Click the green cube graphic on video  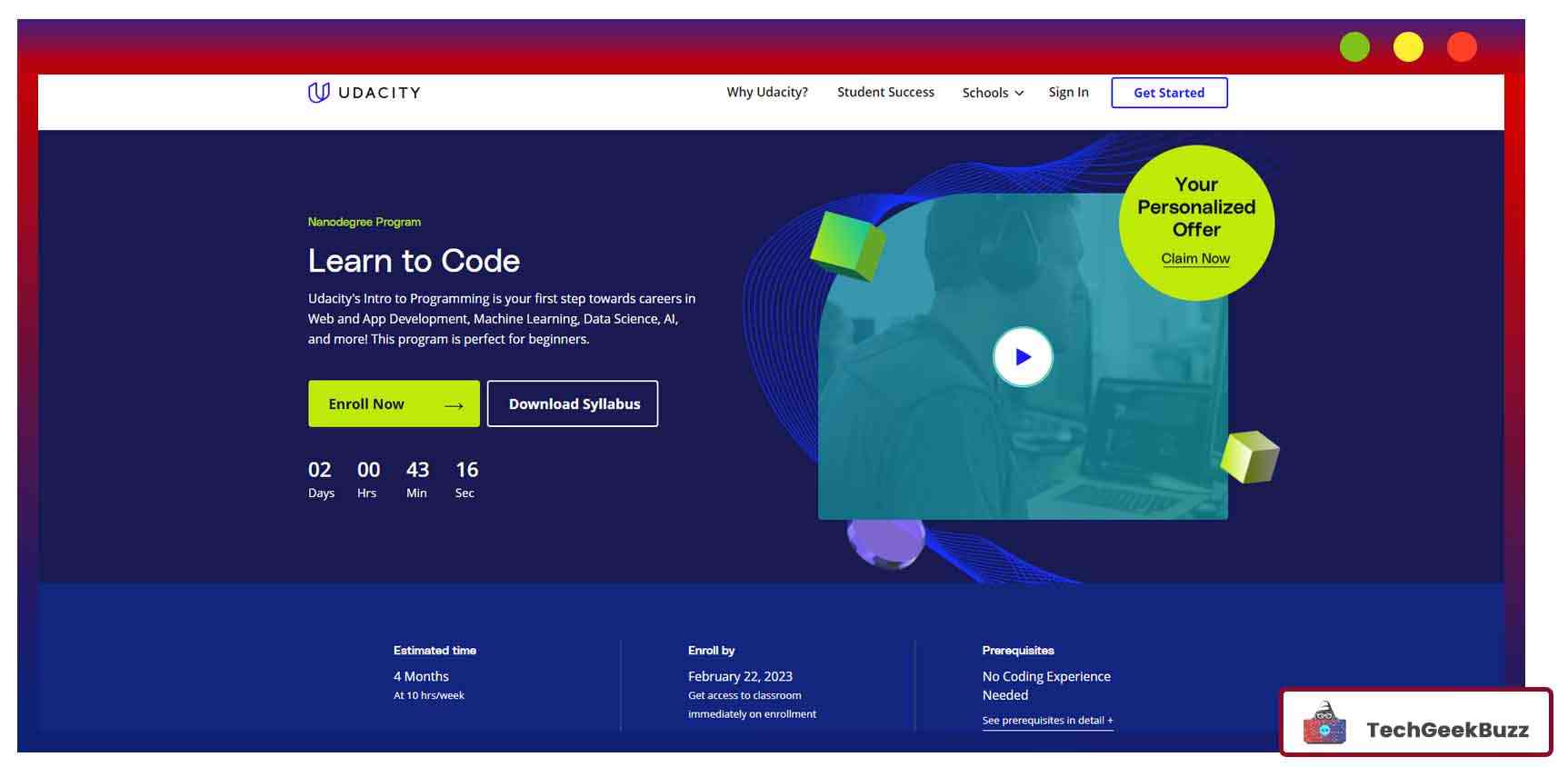pos(846,244)
